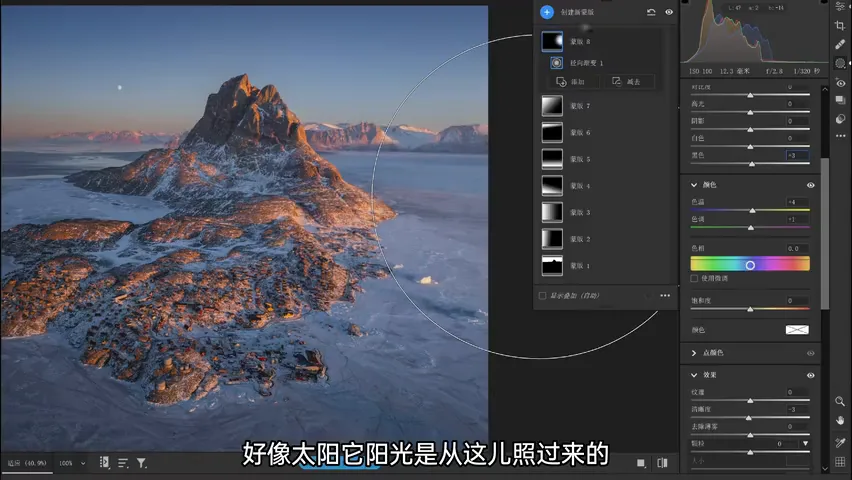852x480 pixels.
Task: Collapse the 颜色 color section chevron
Action: [x=694, y=185]
